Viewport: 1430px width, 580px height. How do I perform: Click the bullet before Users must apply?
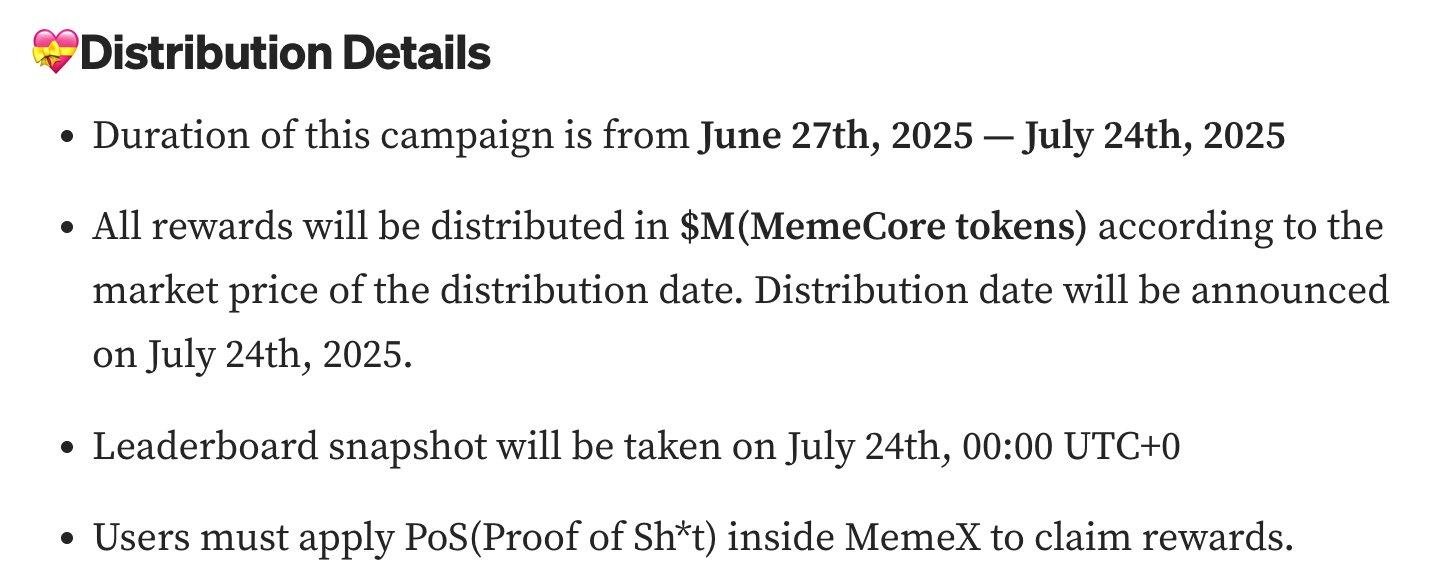point(68,541)
